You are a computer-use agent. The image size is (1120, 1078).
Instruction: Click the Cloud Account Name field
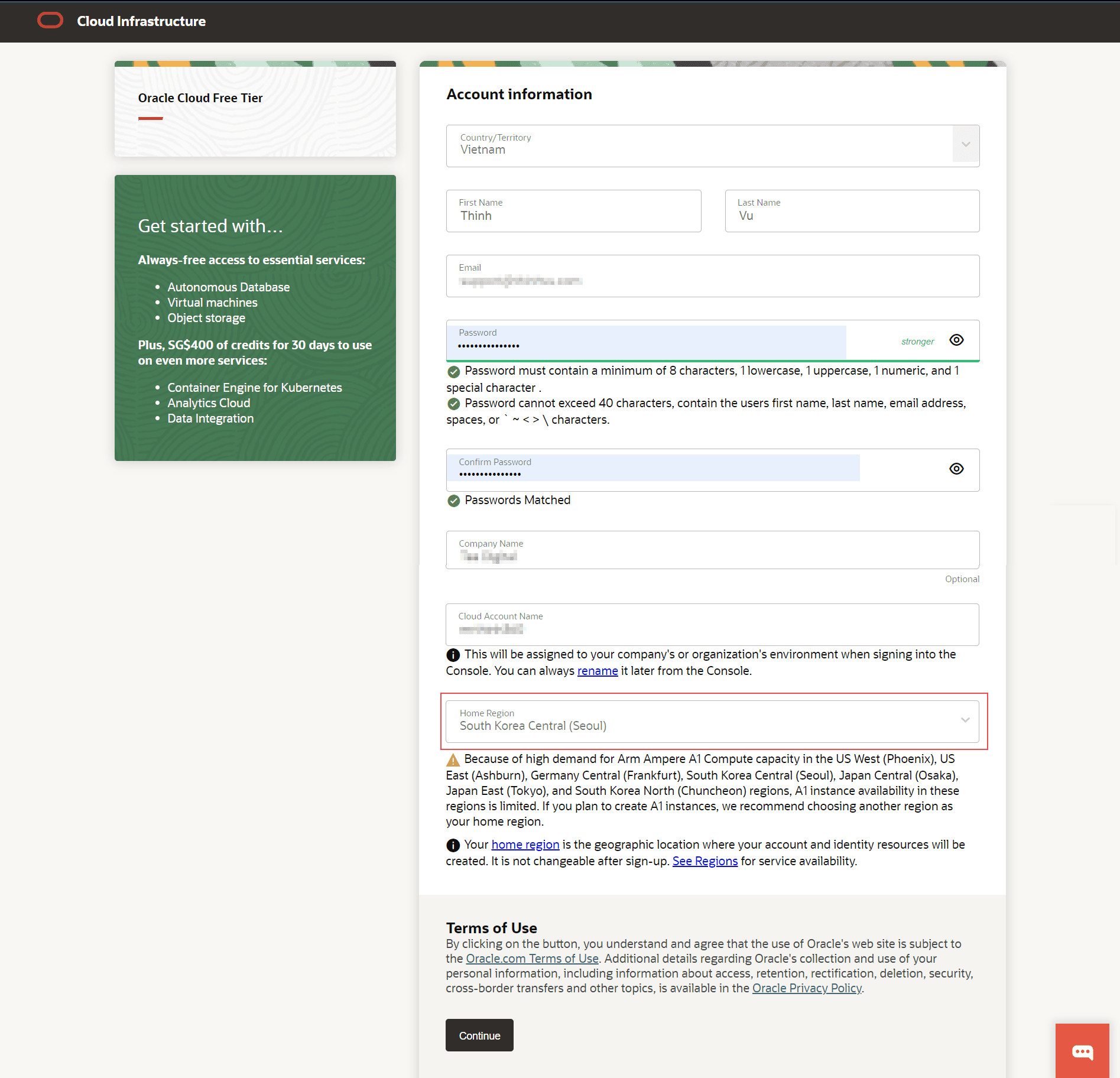712,625
